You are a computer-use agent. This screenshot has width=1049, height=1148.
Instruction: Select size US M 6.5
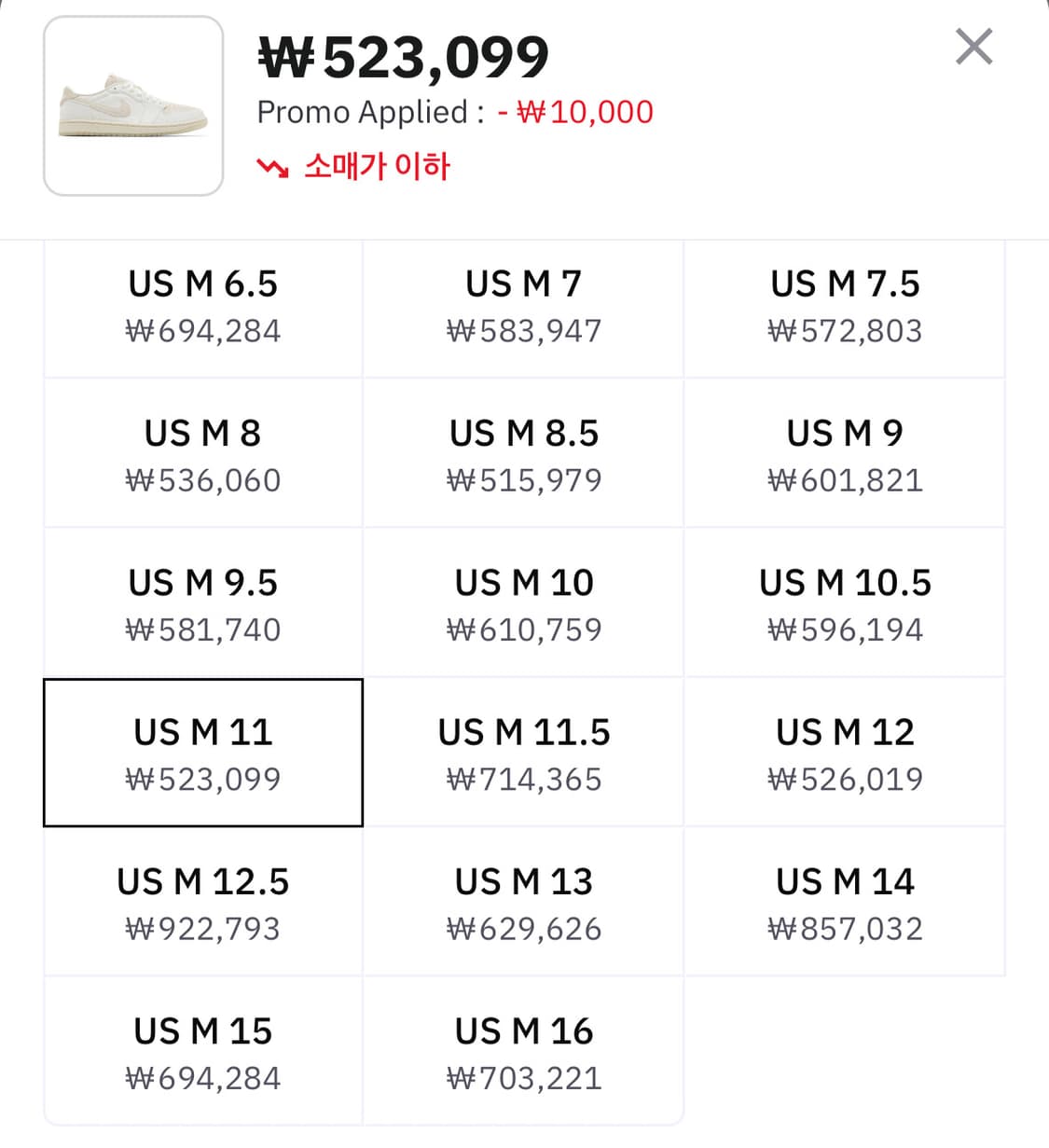[203, 307]
